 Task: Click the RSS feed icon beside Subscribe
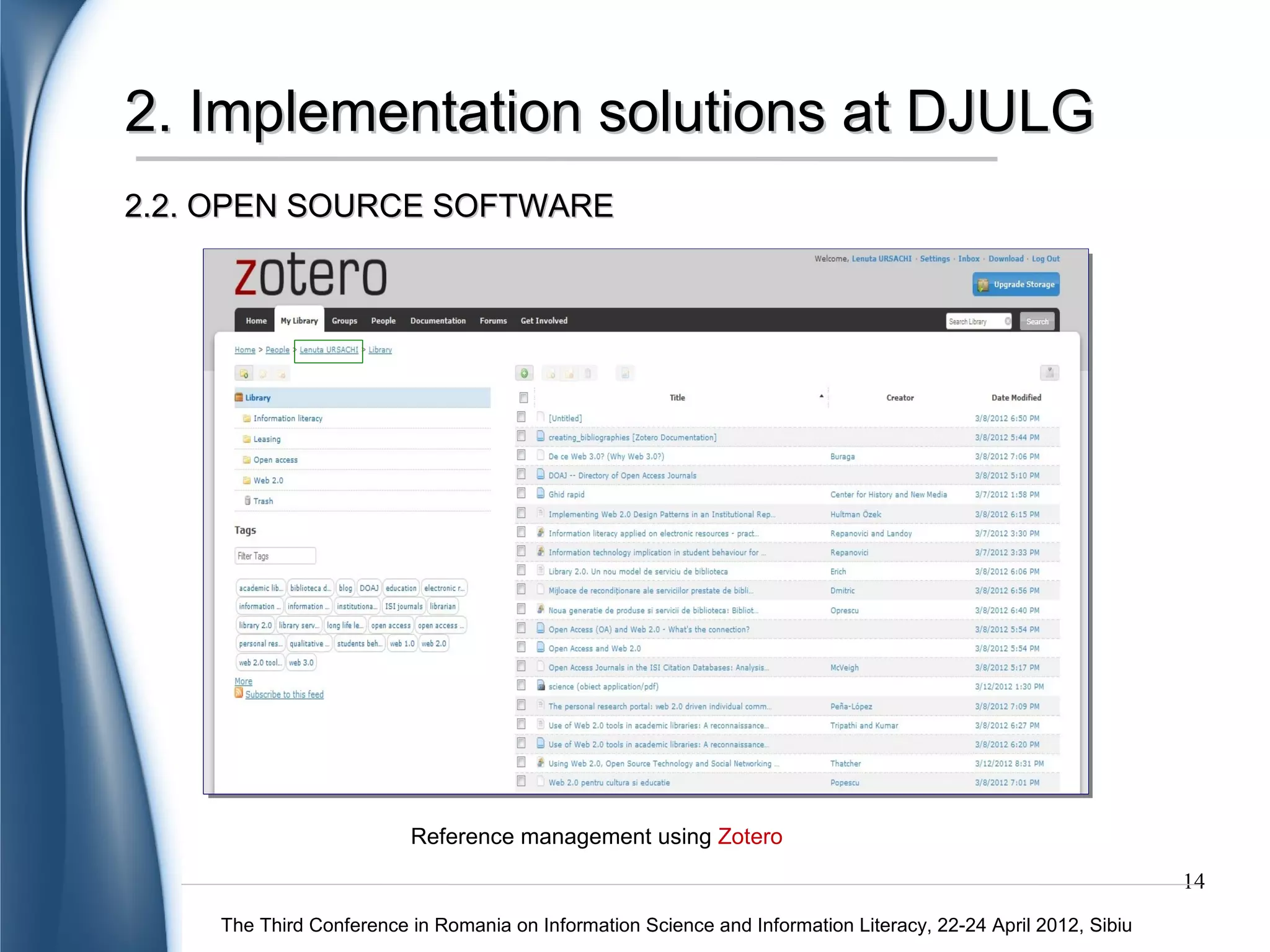pos(239,693)
